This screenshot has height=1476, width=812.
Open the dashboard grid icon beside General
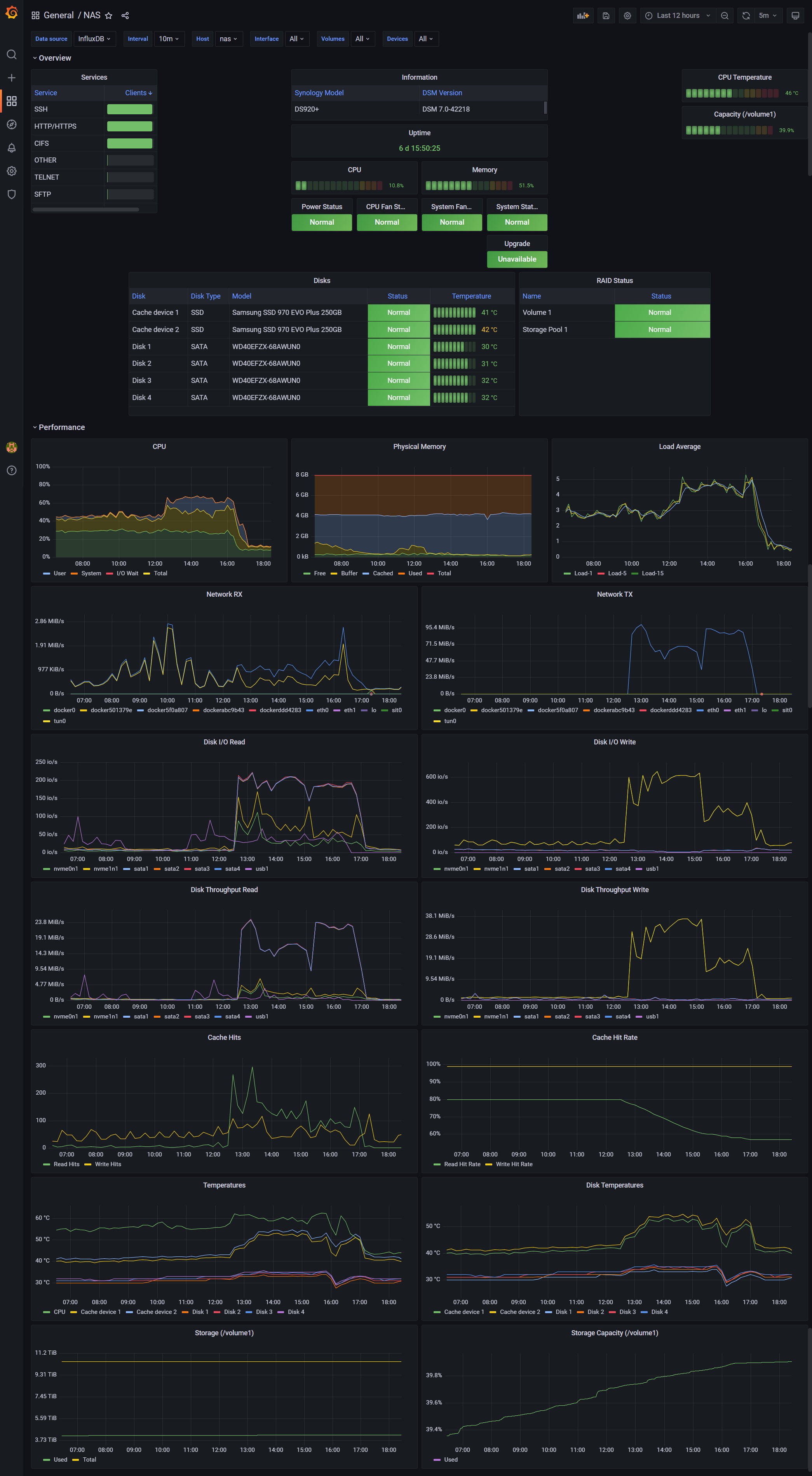[35, 16]
